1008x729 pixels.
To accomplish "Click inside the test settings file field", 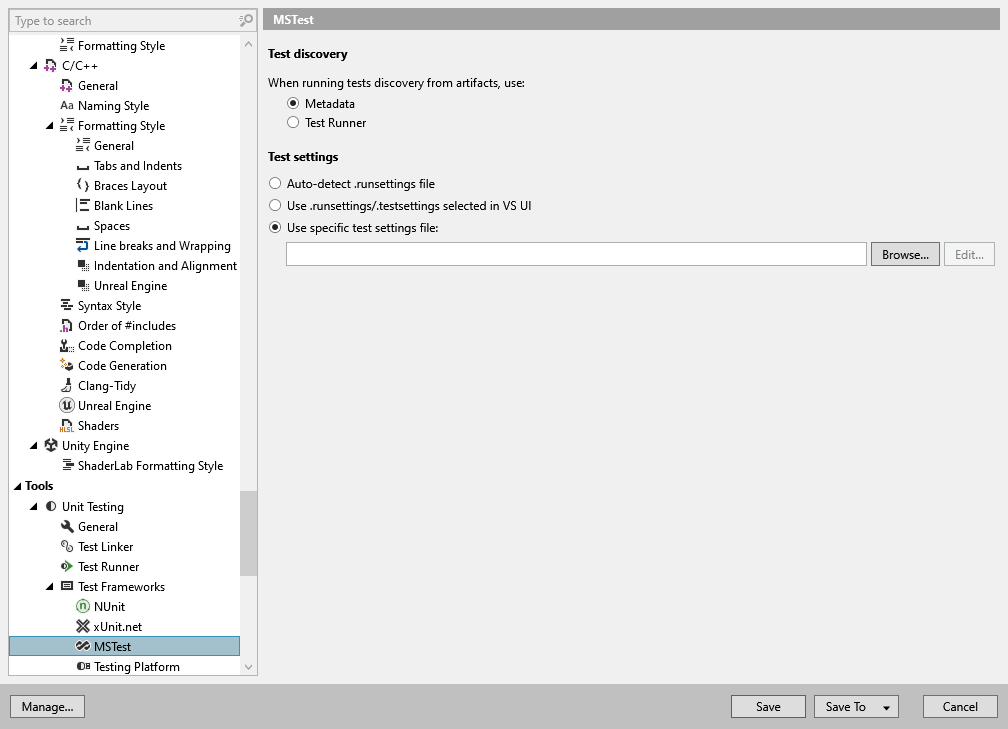I will tap(575, 253).
